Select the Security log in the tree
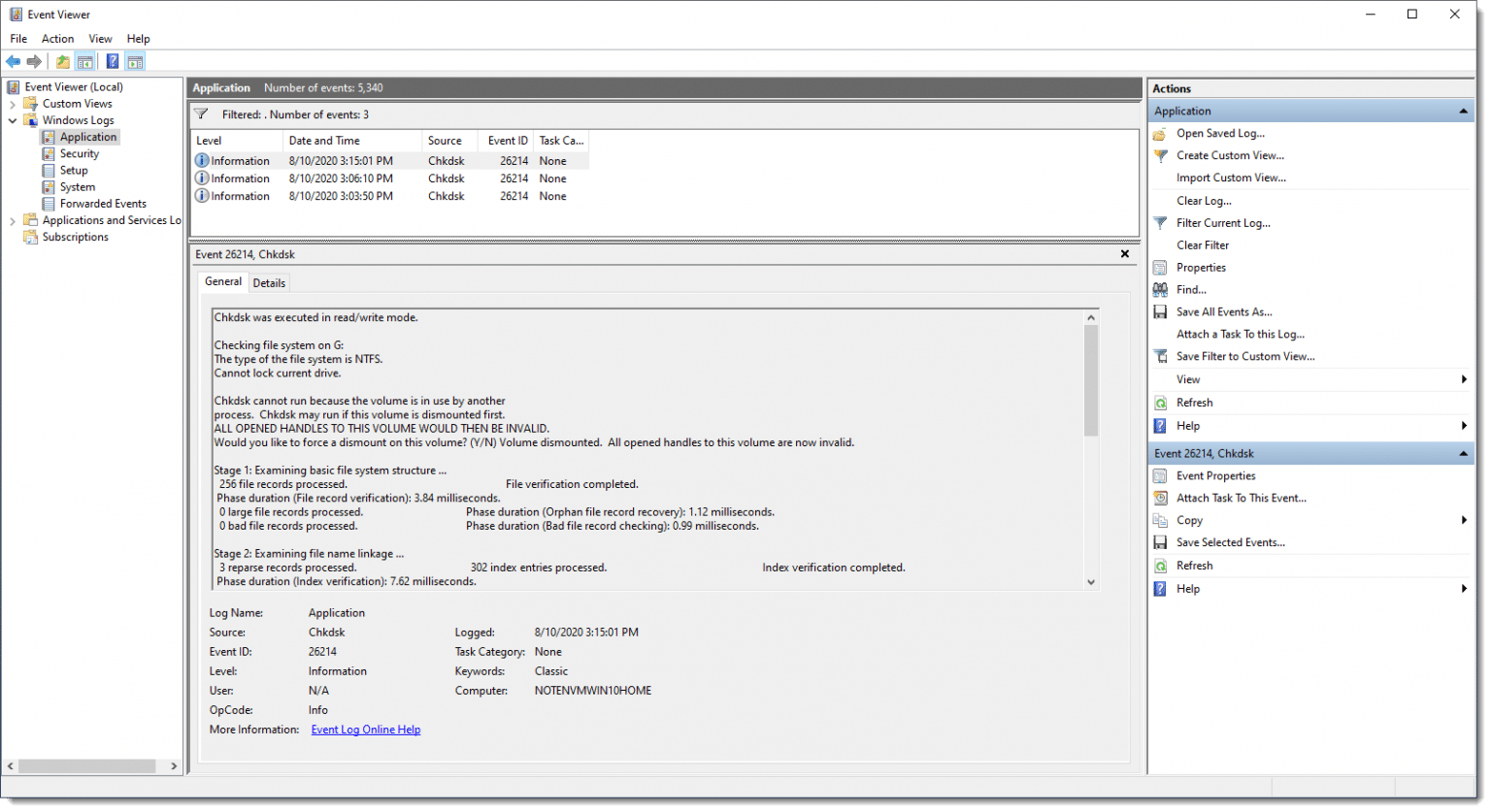Viewport: 1491px width, 812px height. (x=80, y=153)
